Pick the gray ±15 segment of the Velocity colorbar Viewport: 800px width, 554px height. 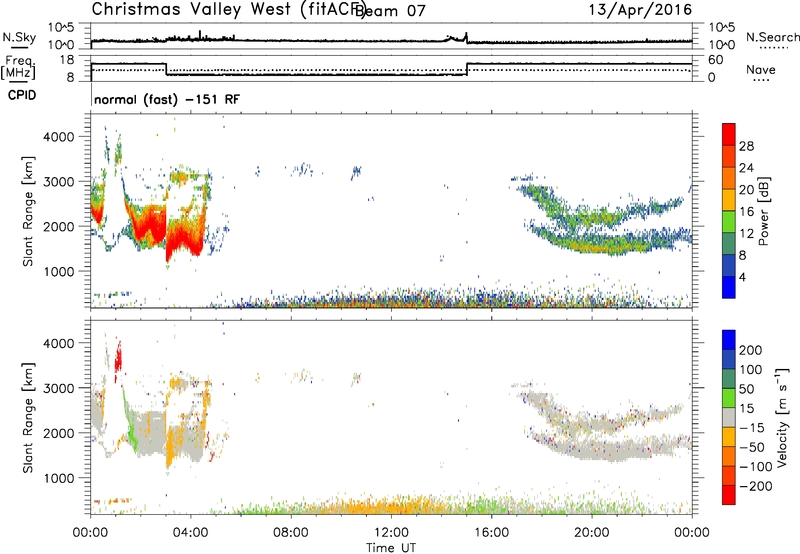tap(729, 418)
